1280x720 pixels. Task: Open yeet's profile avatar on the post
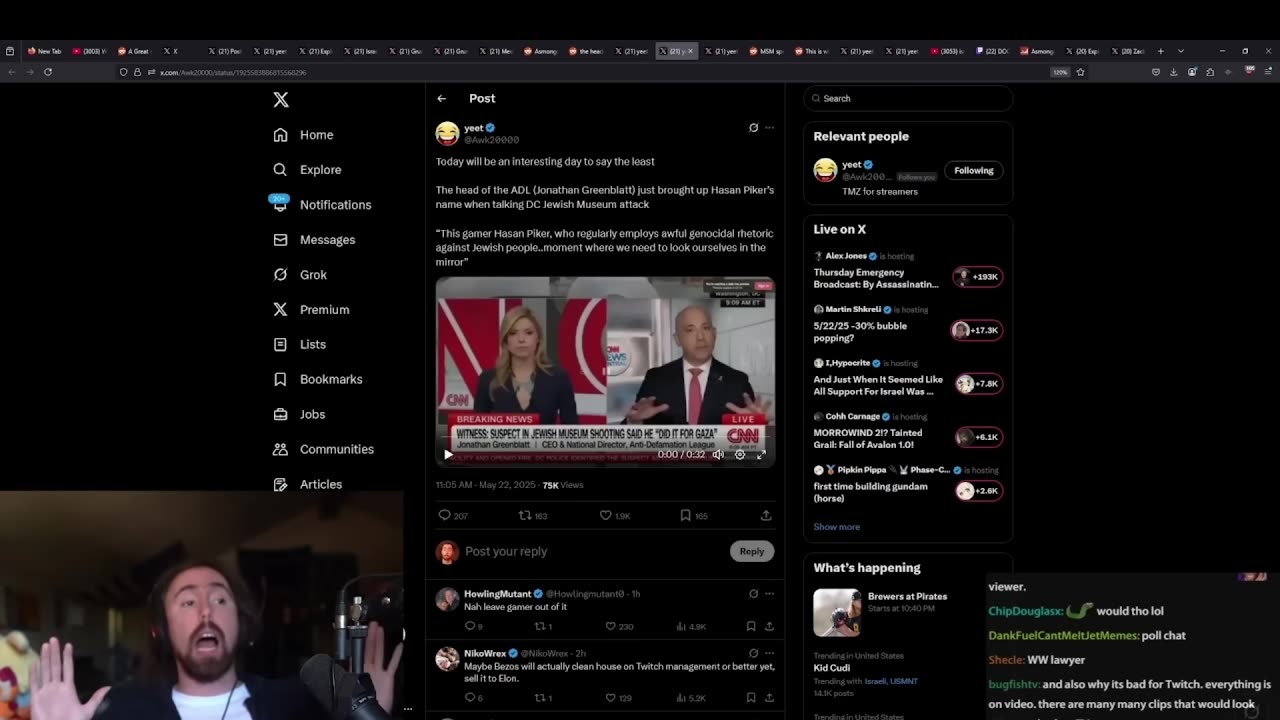point(447,133)
